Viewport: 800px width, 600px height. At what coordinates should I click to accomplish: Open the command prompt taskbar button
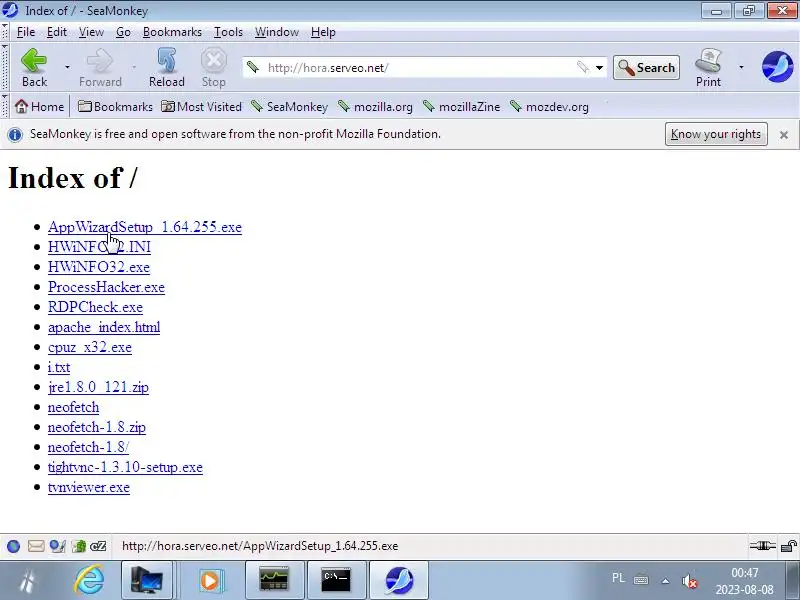pos(336,580)
